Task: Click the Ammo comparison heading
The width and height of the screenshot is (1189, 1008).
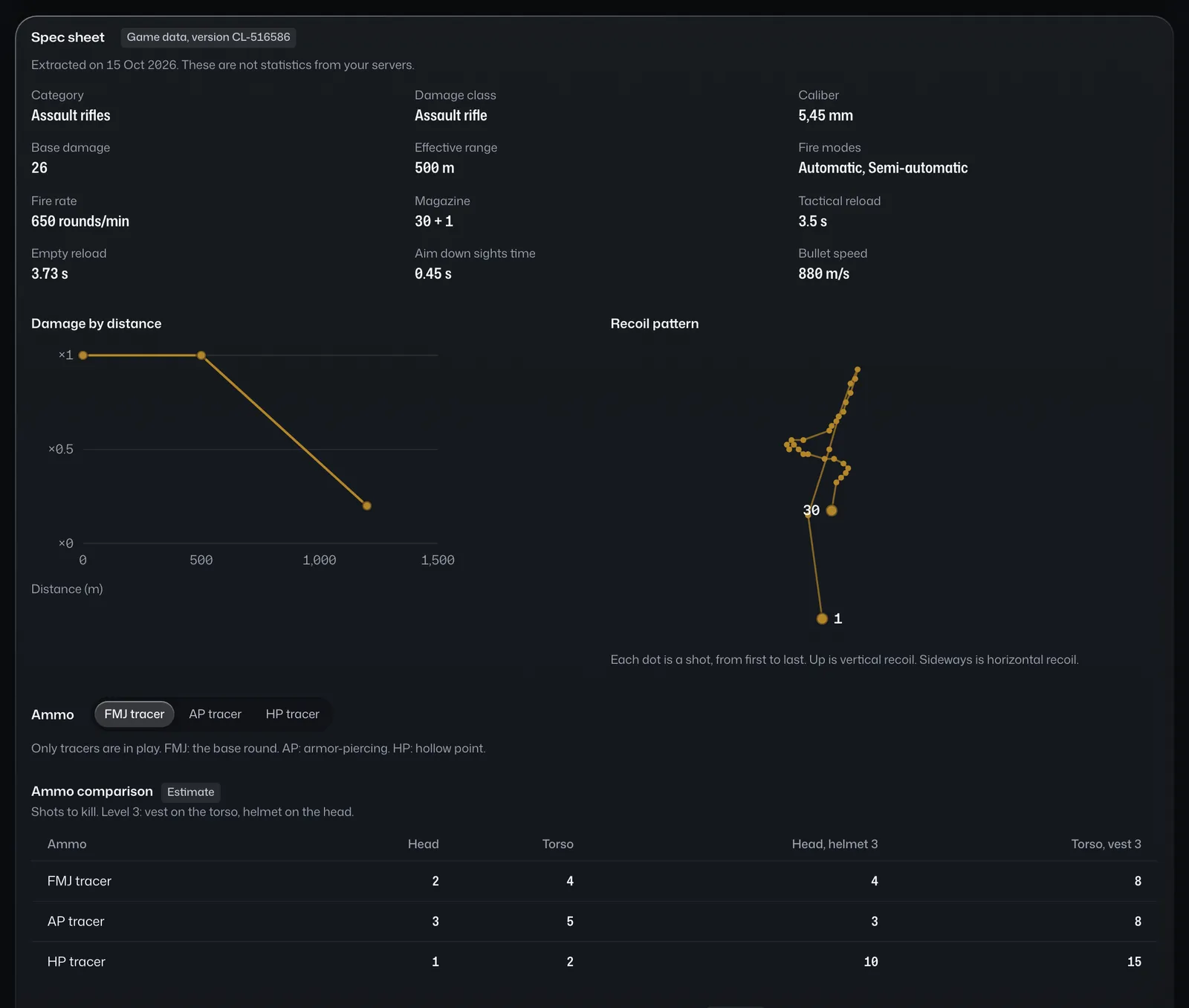Action: [92, 791]
